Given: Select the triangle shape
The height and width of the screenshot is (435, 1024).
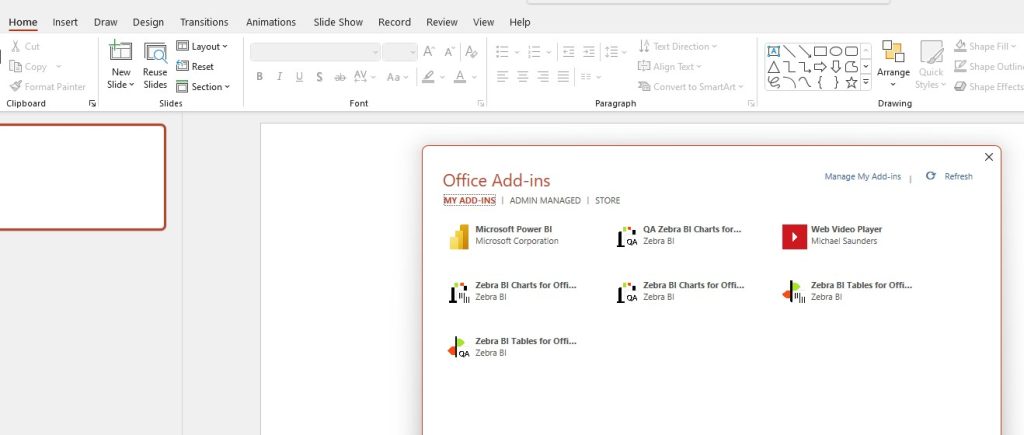Looking at the screenshot, I should (773, 67).
